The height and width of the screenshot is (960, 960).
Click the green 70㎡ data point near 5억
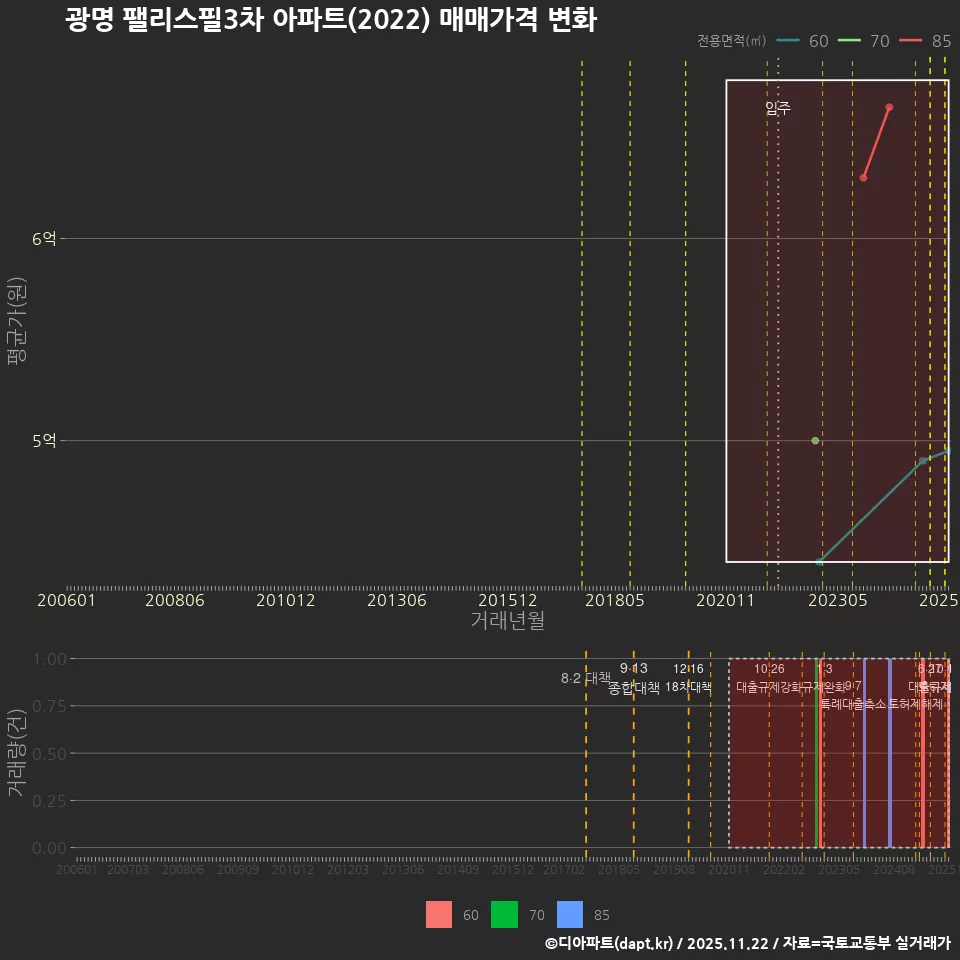[x=816, y=439]
